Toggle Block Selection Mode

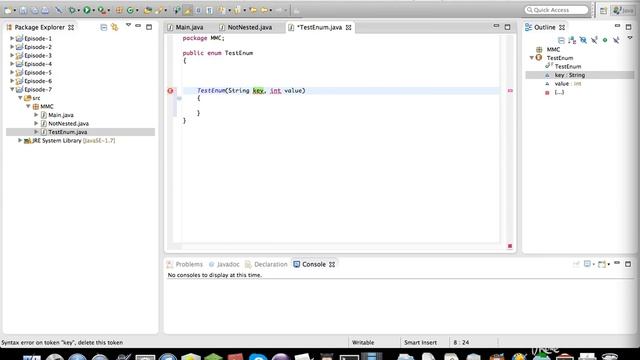[198, 10]
